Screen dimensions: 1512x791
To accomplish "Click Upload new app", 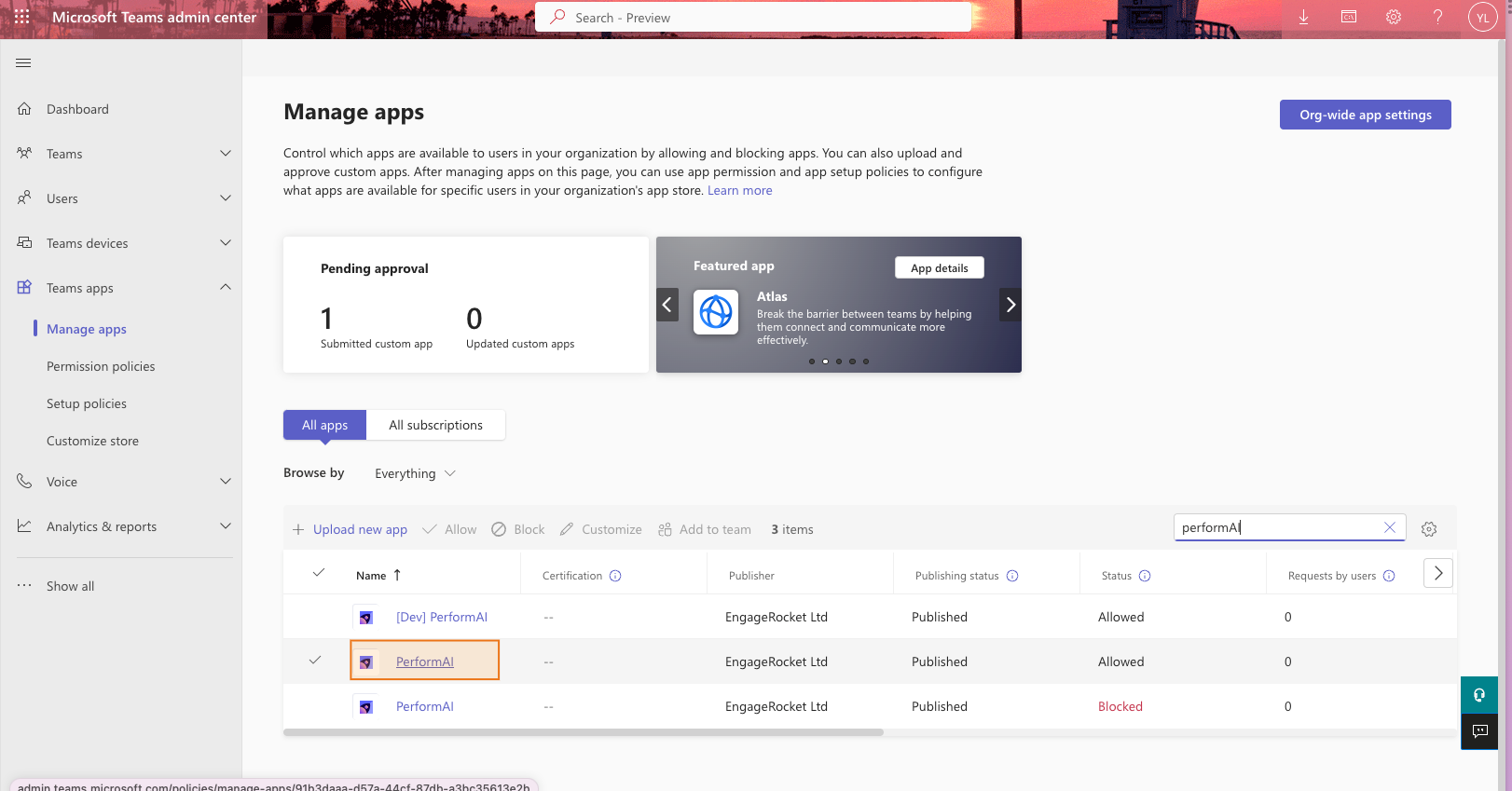I will tap(350, 529).
